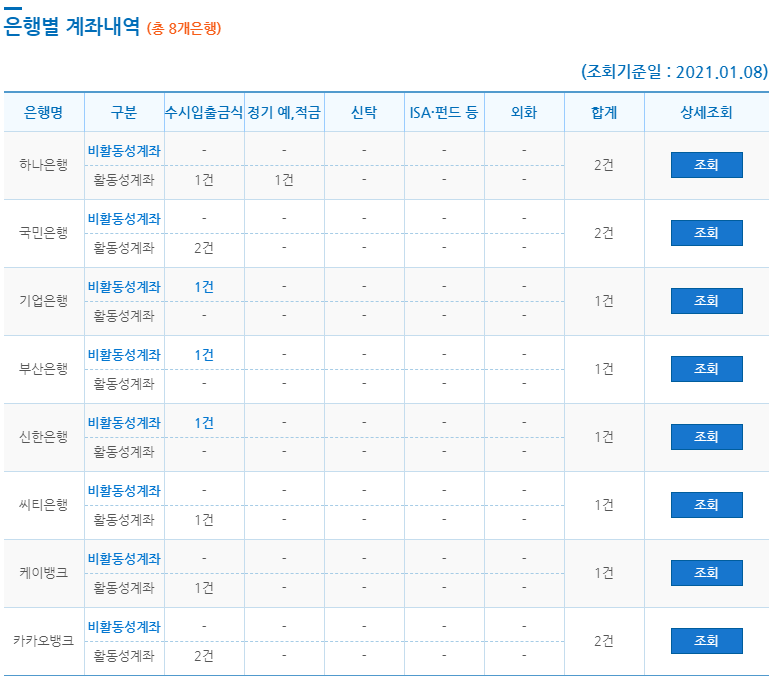Select 케이뱅크 bank name cell

point(44,573)
